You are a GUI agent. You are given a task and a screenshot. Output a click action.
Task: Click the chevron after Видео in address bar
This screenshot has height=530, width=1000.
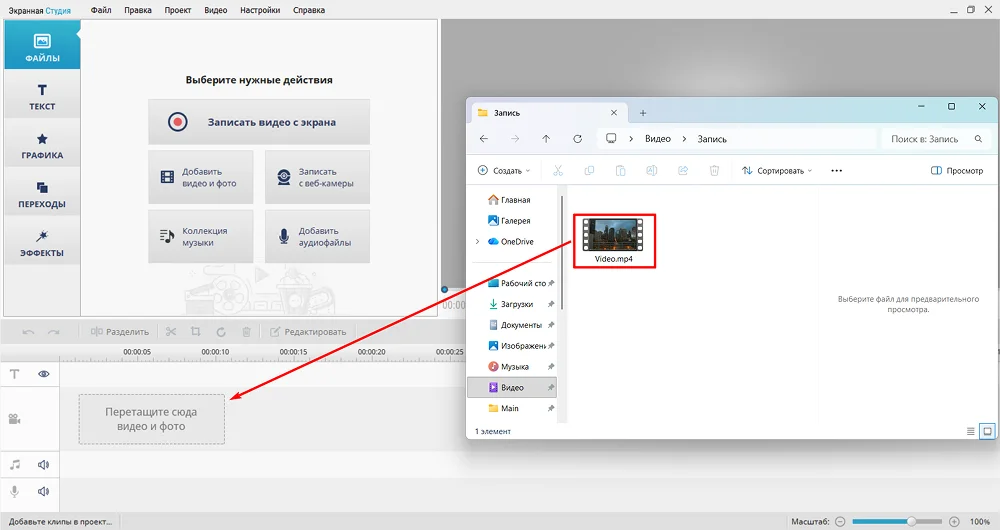(684, 138)
